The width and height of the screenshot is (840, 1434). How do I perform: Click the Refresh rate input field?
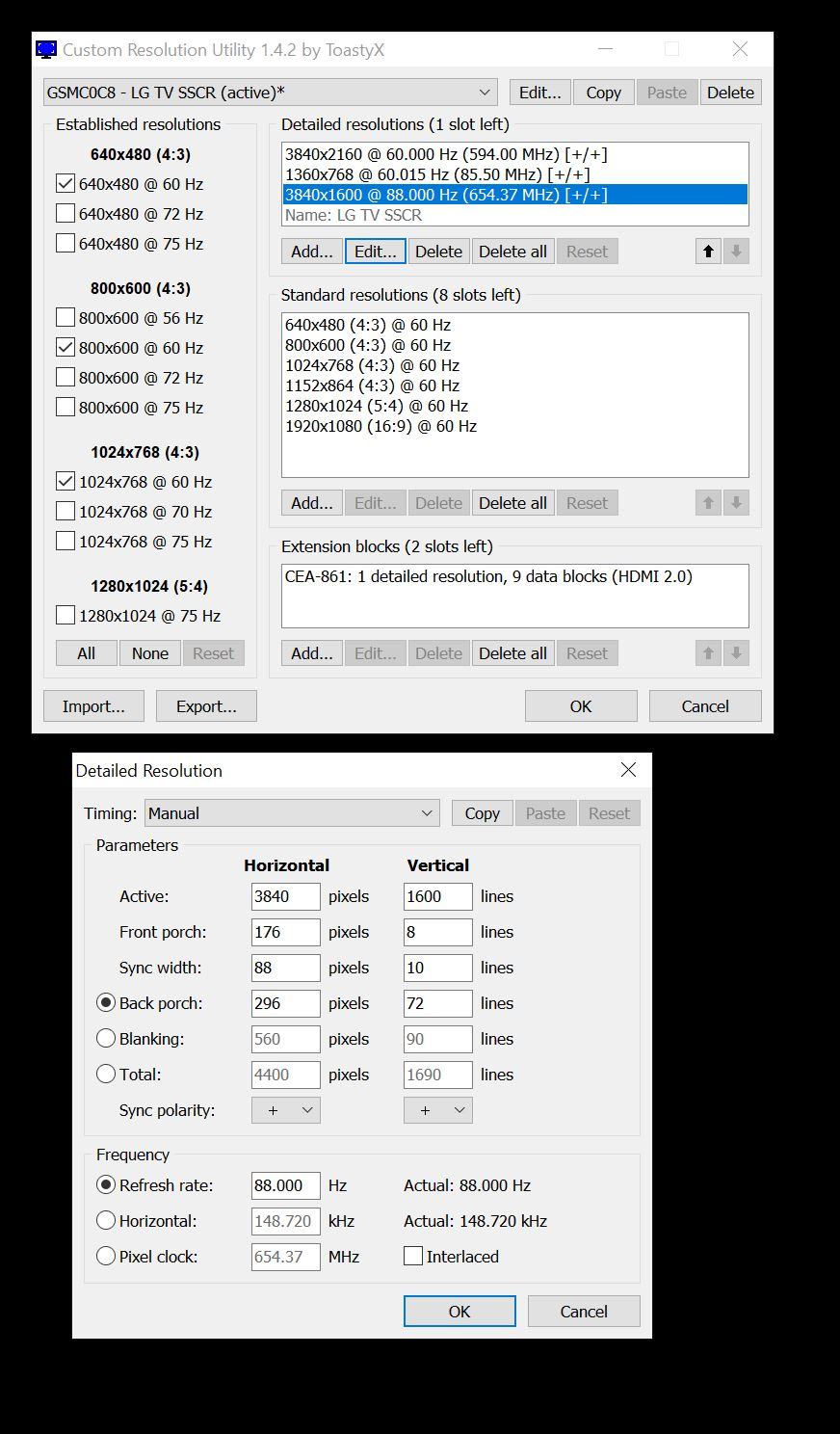point(286,1185)
